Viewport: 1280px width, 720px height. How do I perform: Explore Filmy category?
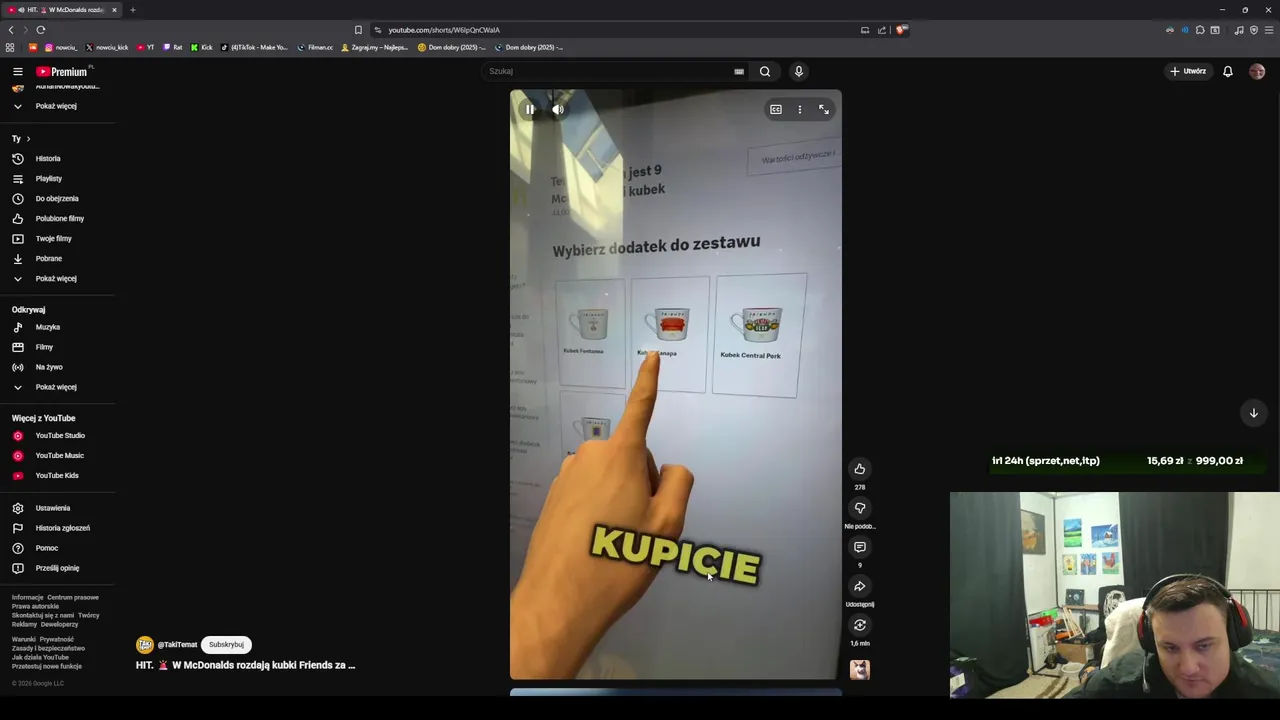click(44, 347)
